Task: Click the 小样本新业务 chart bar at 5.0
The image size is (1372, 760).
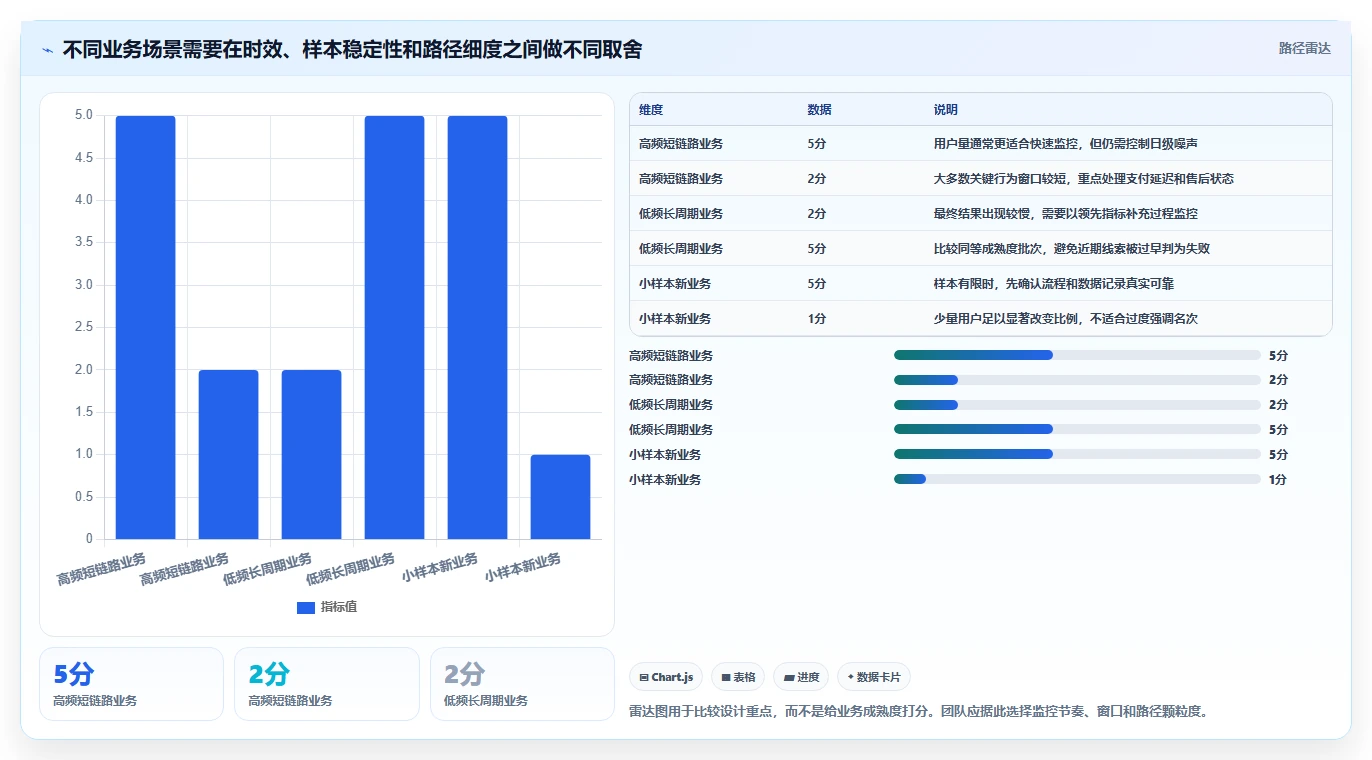Action: click(x=477, y=327)
